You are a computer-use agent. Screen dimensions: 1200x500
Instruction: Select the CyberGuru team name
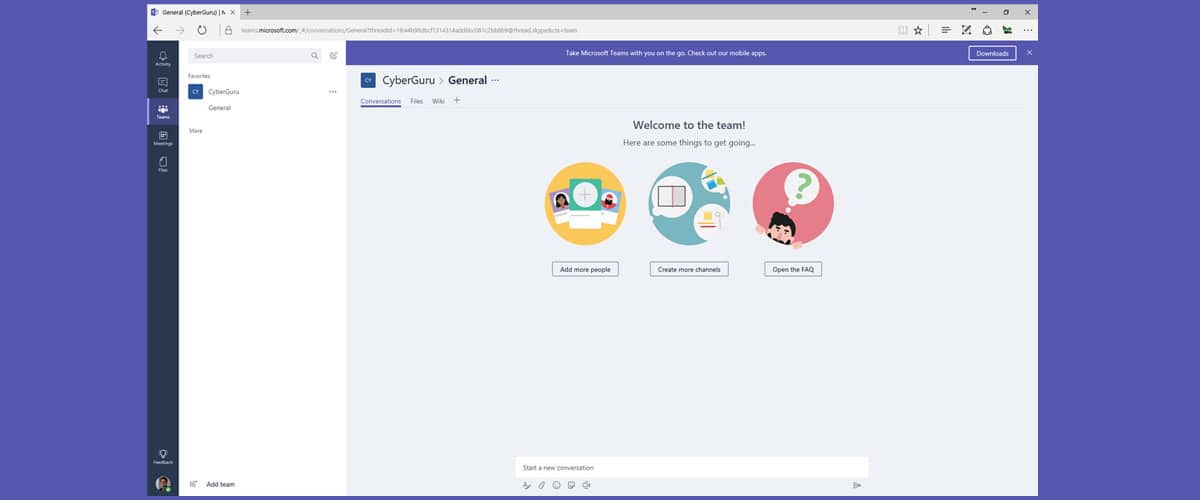point(224,91)
